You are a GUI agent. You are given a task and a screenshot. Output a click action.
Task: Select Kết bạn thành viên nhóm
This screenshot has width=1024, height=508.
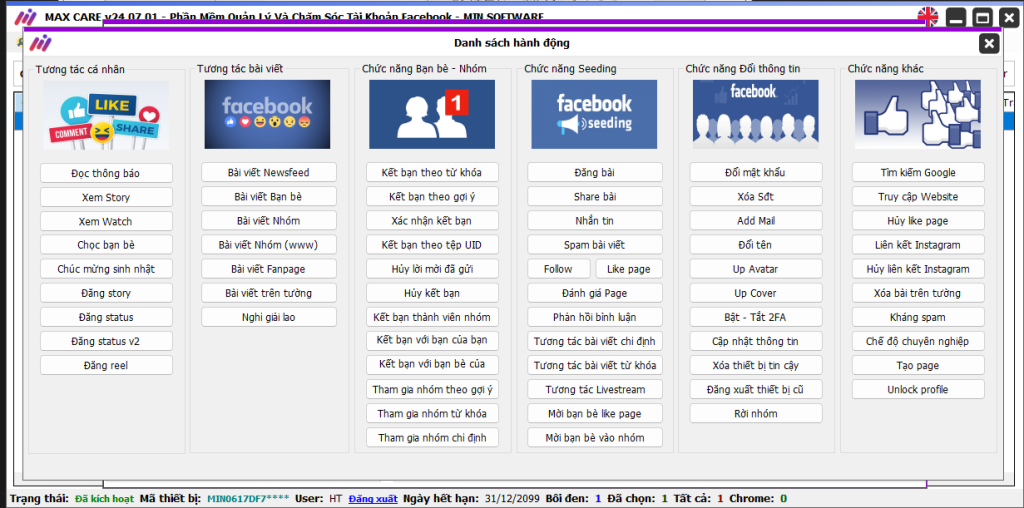(432, 317)
